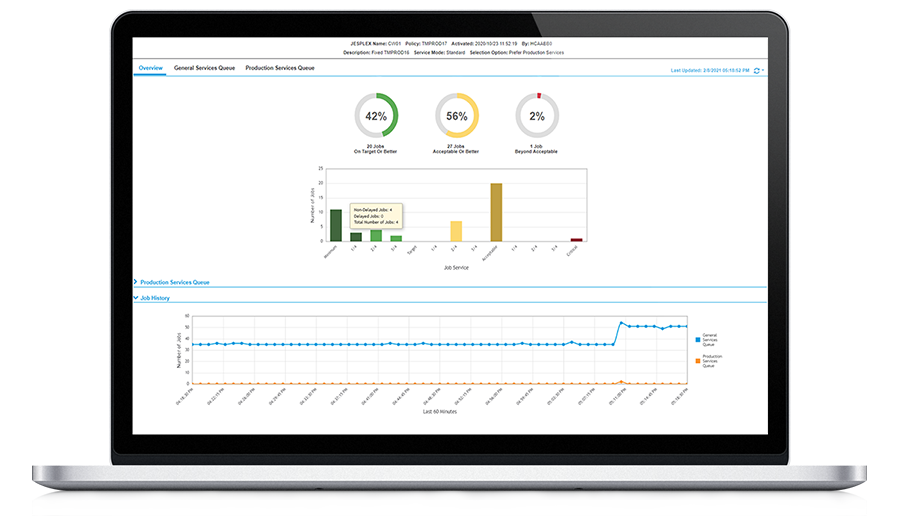Open the General Services Queue tab

[x=204, y=68]
